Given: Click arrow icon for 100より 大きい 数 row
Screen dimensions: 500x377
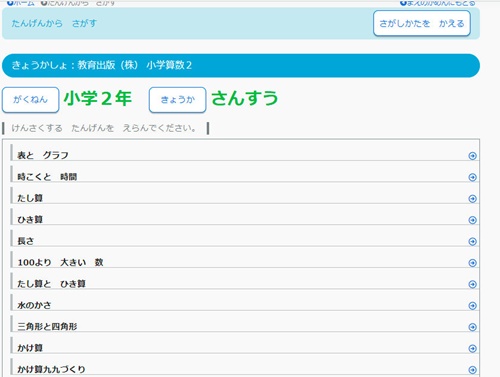Looking at the screenshot, I should point(472,263).
